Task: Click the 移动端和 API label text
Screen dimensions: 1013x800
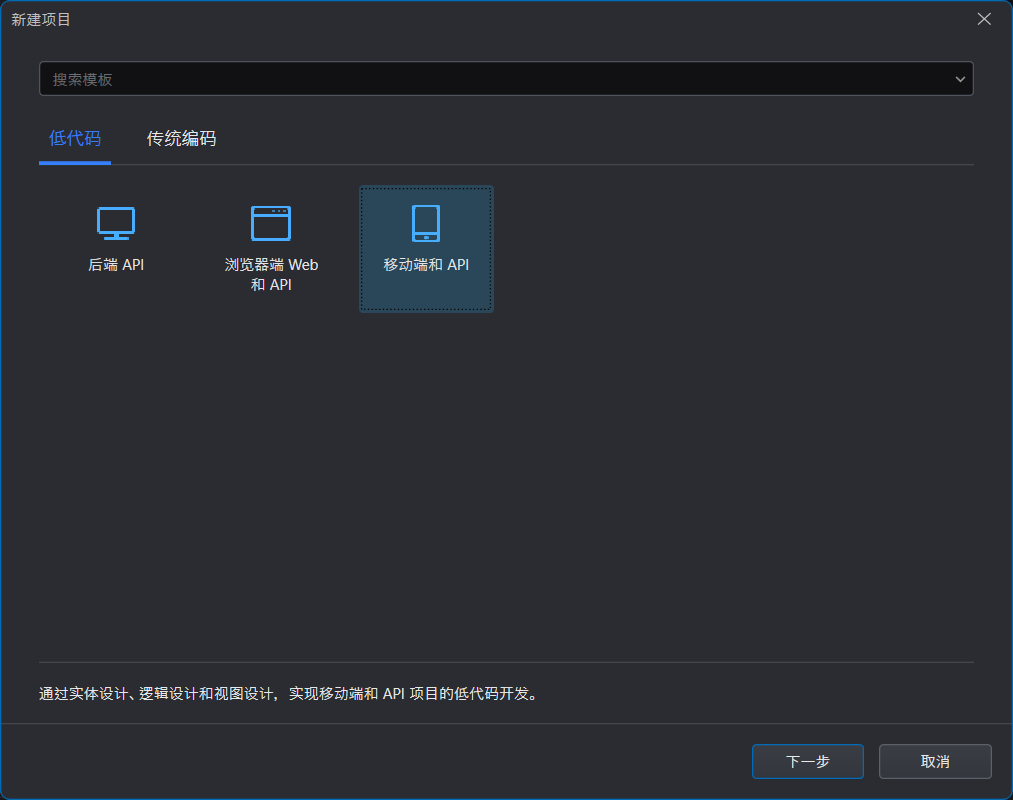Action: point(426,266)
